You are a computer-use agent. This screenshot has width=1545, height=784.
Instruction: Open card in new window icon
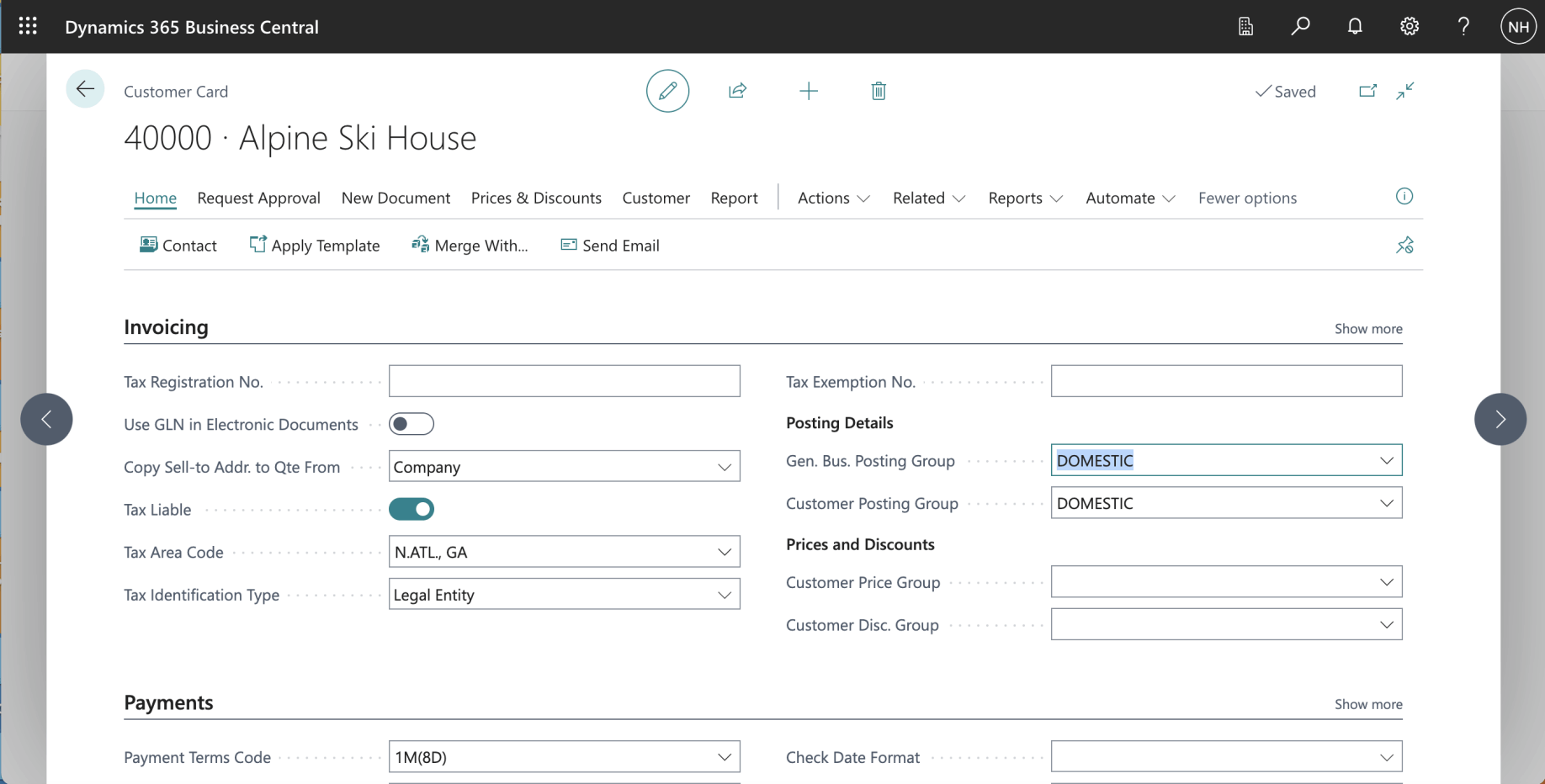tap(1367, 91)
